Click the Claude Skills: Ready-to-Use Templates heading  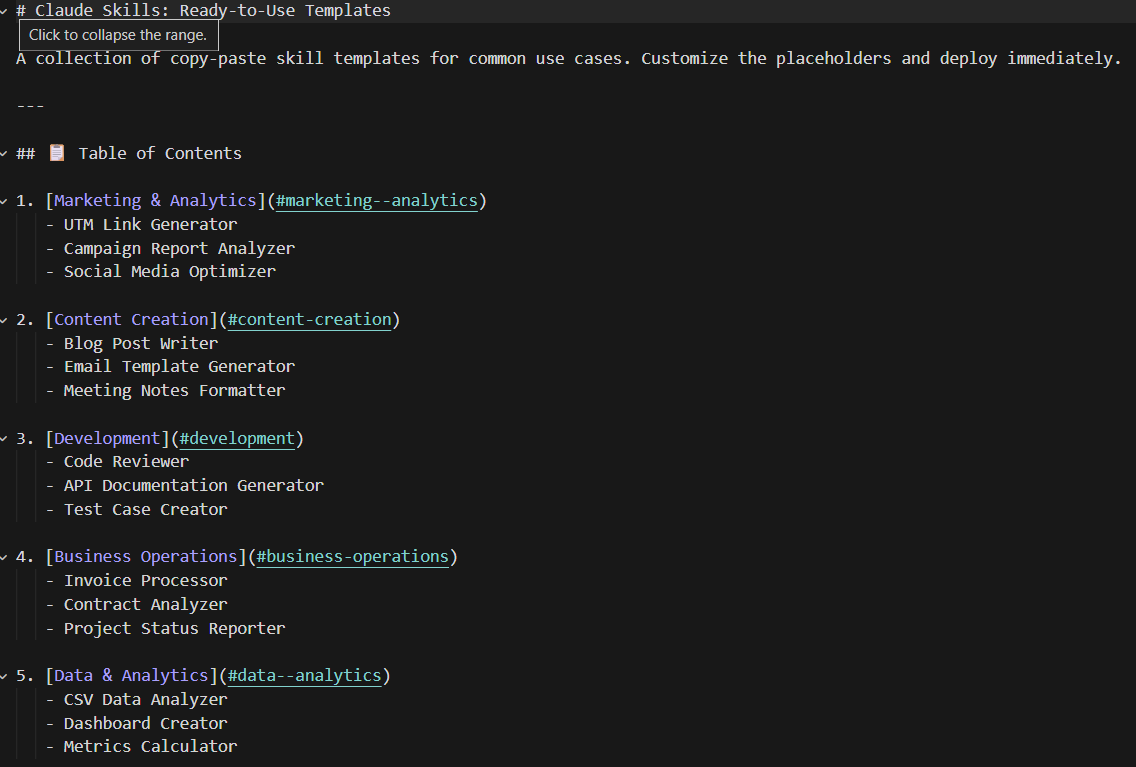(x=204, y=10)
